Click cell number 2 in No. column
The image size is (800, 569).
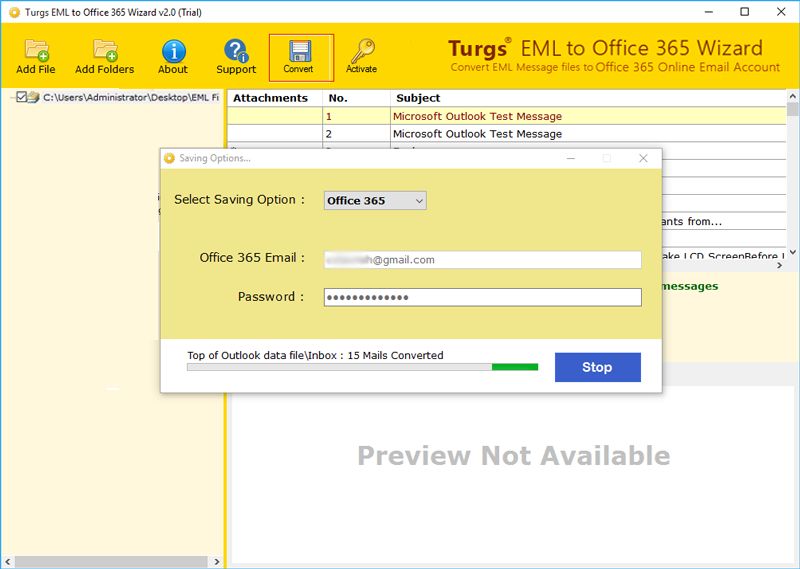[356, 134]
